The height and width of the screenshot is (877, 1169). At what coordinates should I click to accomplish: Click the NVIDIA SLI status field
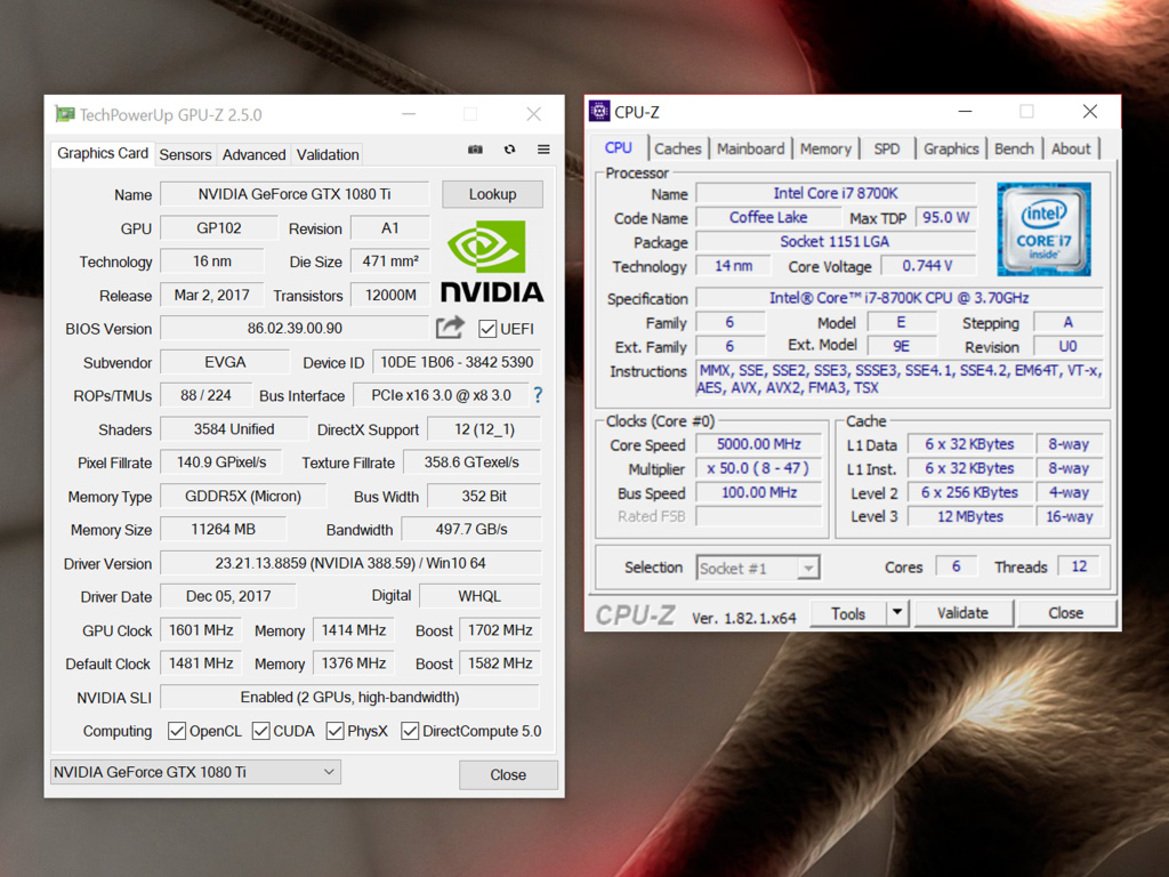(350, 697)
